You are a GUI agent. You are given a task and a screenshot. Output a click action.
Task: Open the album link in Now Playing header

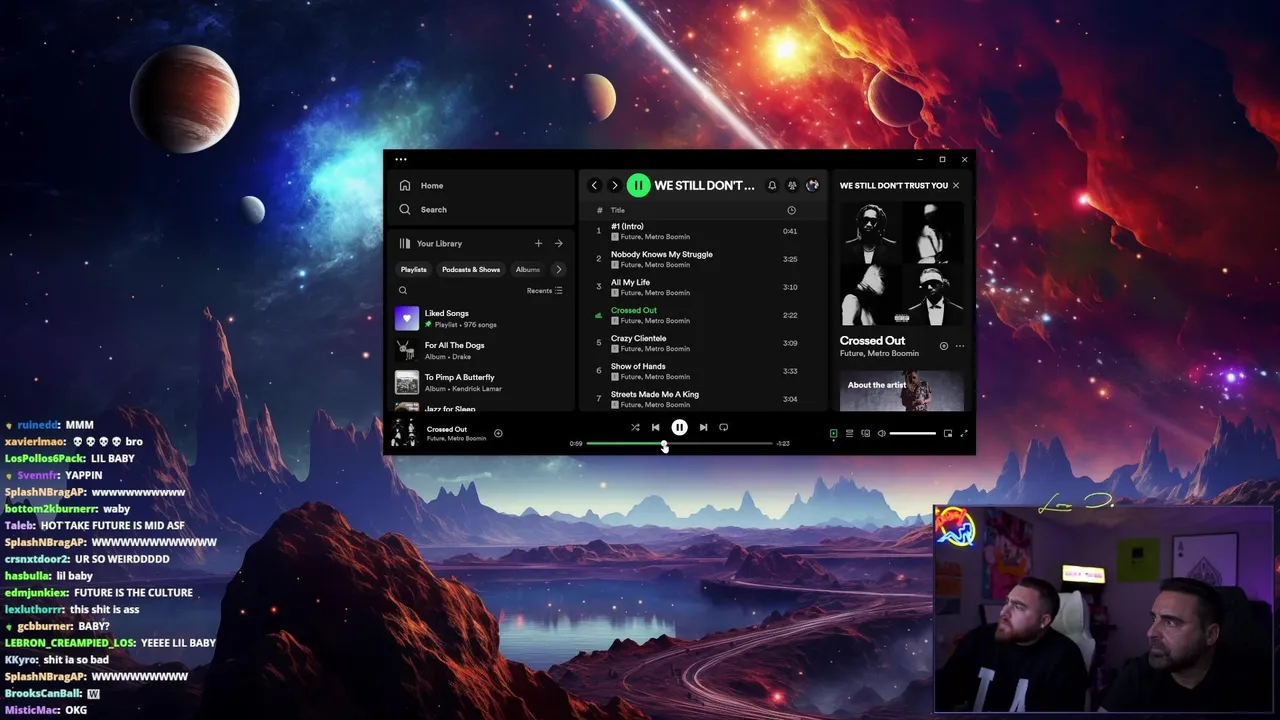pyautogui.click(x=894, y=185)
